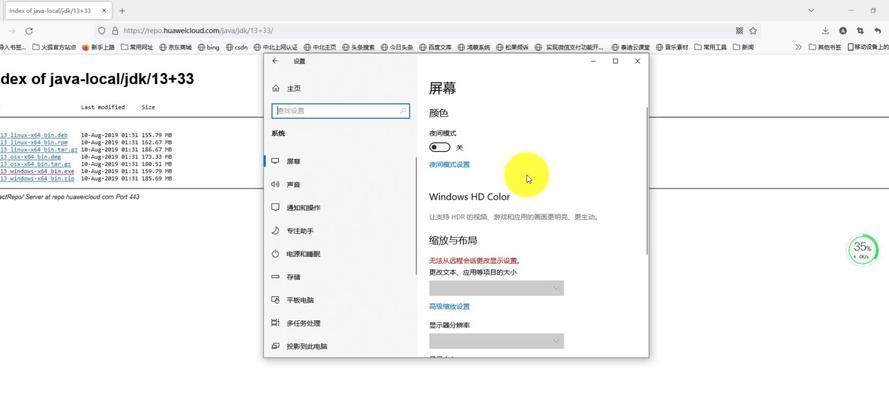Open 平板电脑 tablet settings
Image resolution: width=889 pixels, height=400 pixels.
click(340, 300)
